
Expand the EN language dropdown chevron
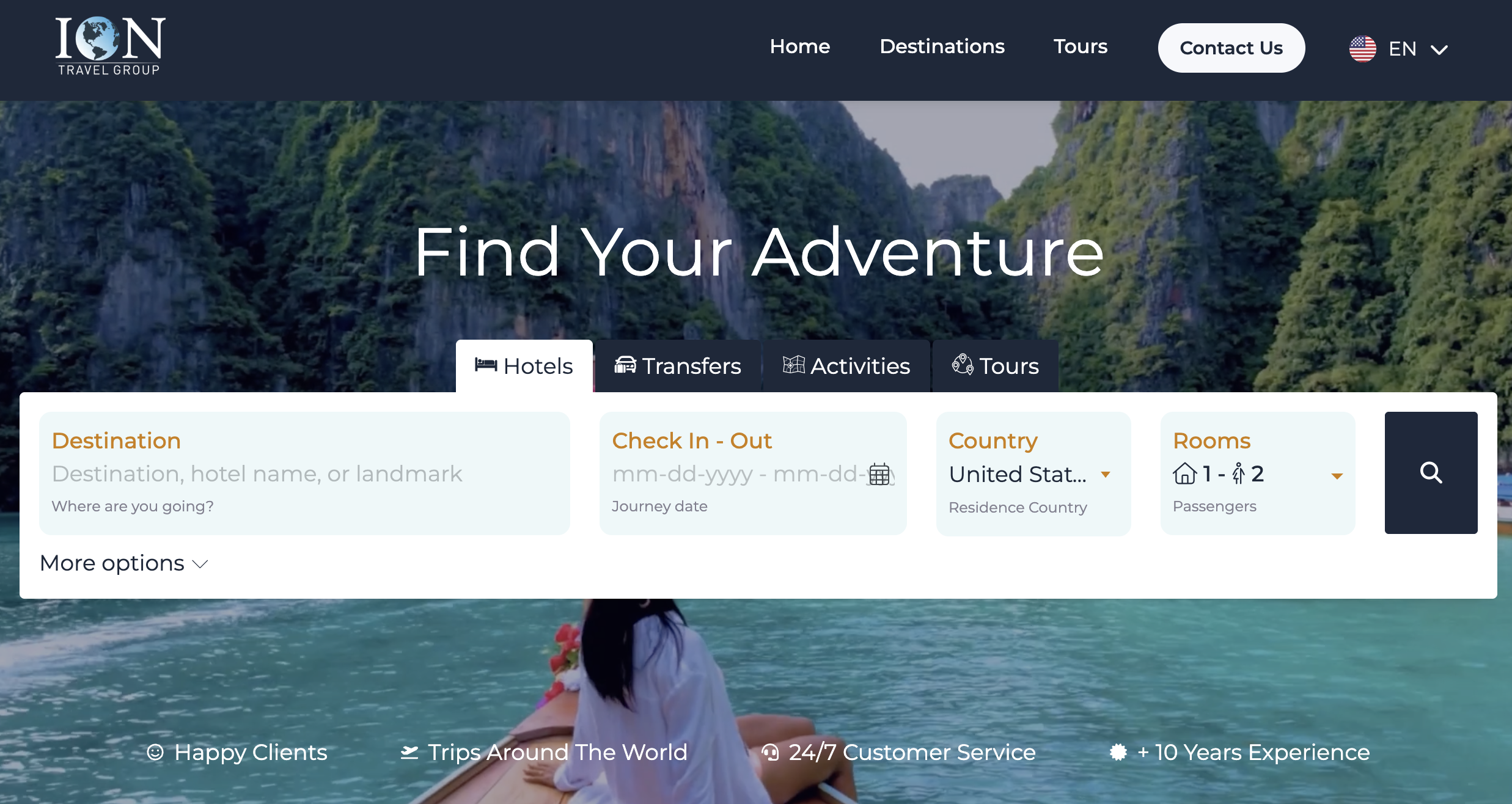1439,49
